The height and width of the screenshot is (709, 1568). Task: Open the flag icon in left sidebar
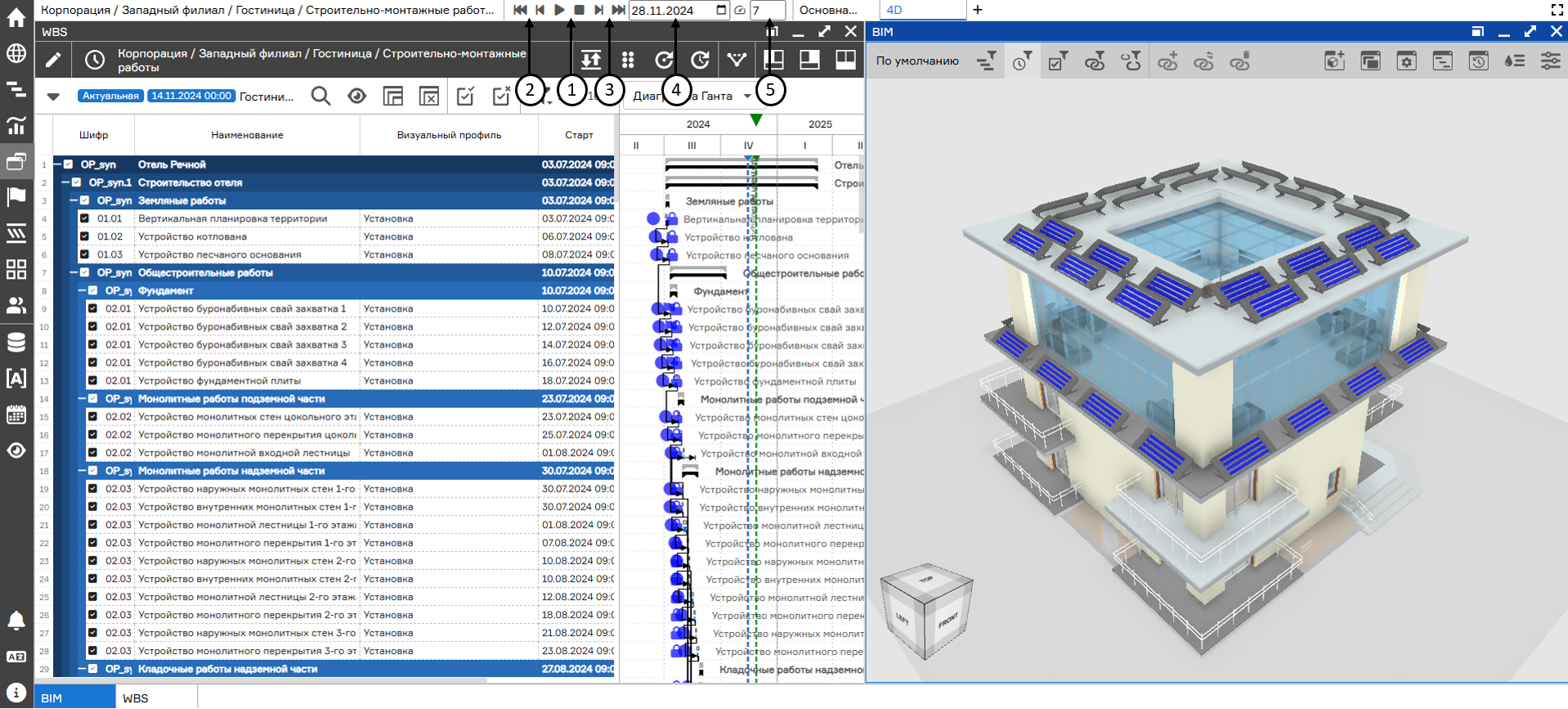(16, 197)
